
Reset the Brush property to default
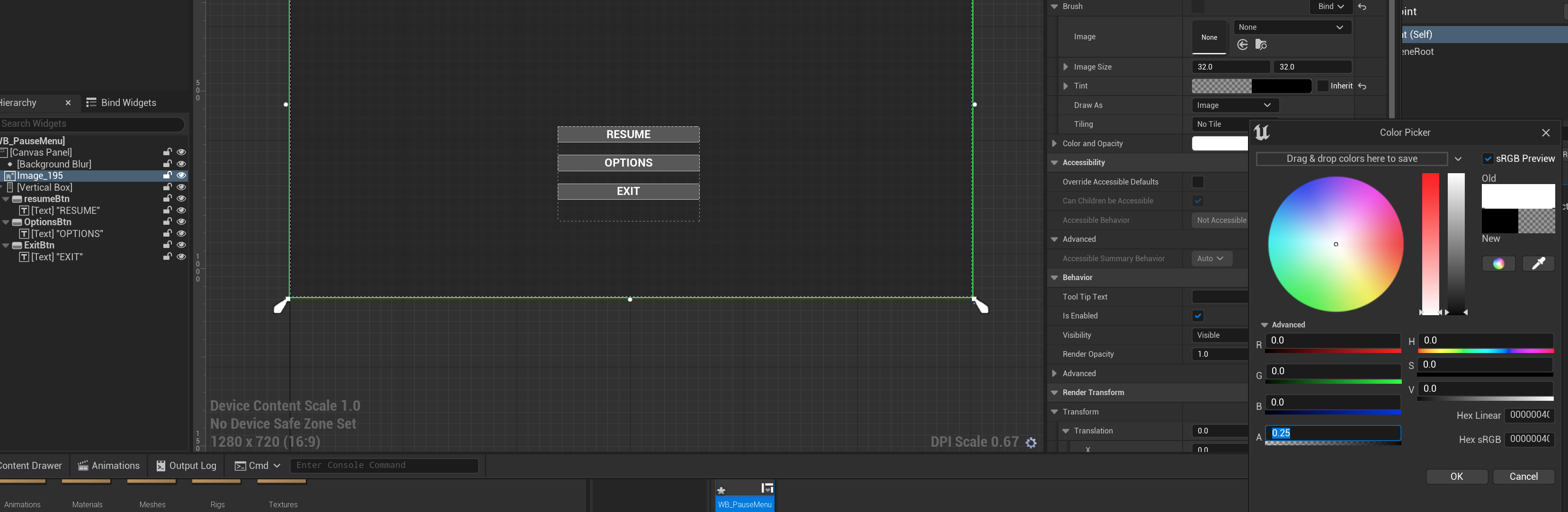click(1362, 7)
